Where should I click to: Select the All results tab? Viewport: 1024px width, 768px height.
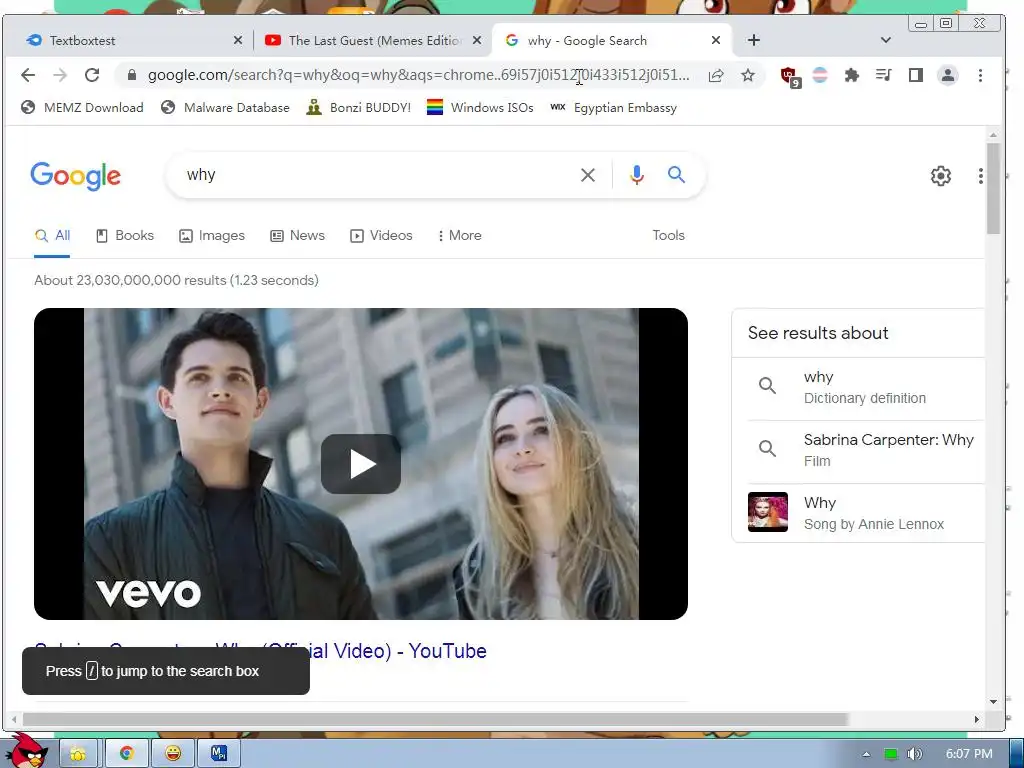tap(52, 235)
